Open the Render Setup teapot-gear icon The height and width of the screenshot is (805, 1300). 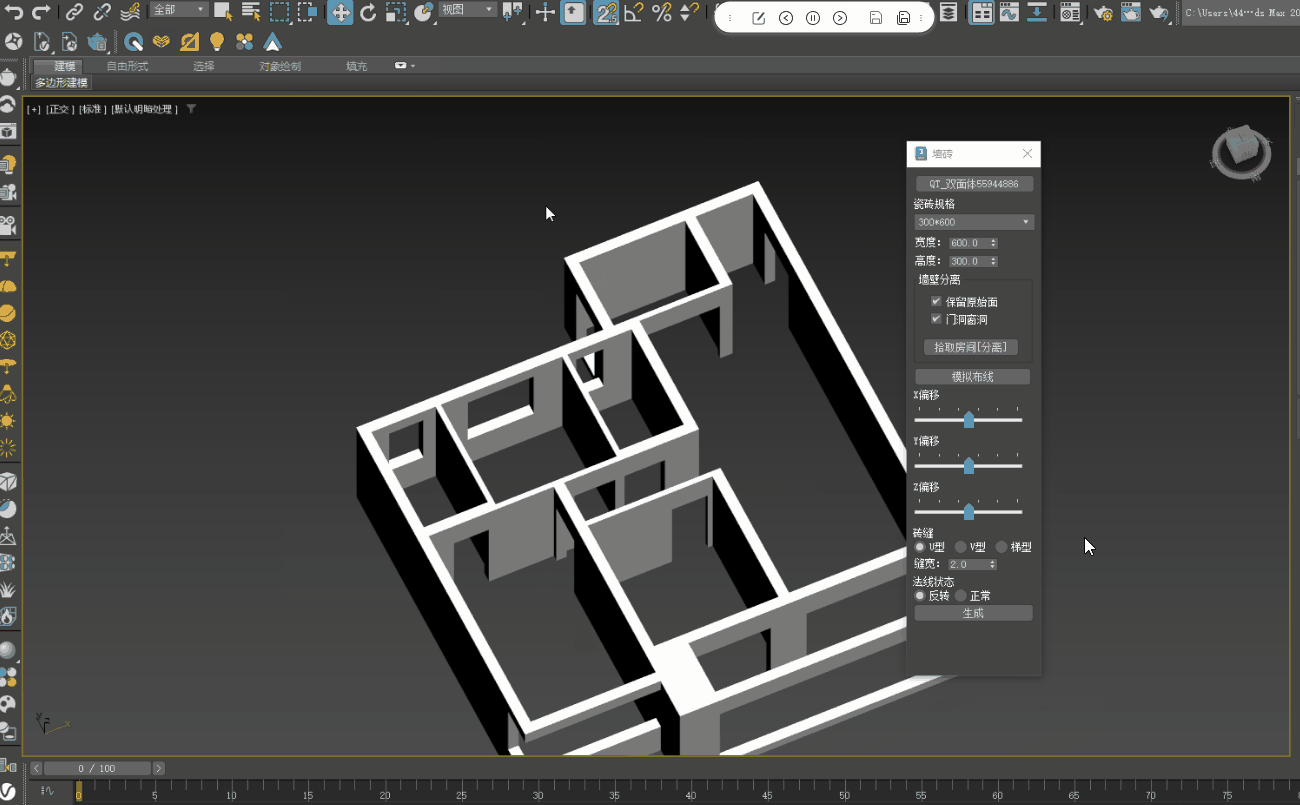click(x=1103, y=12)
